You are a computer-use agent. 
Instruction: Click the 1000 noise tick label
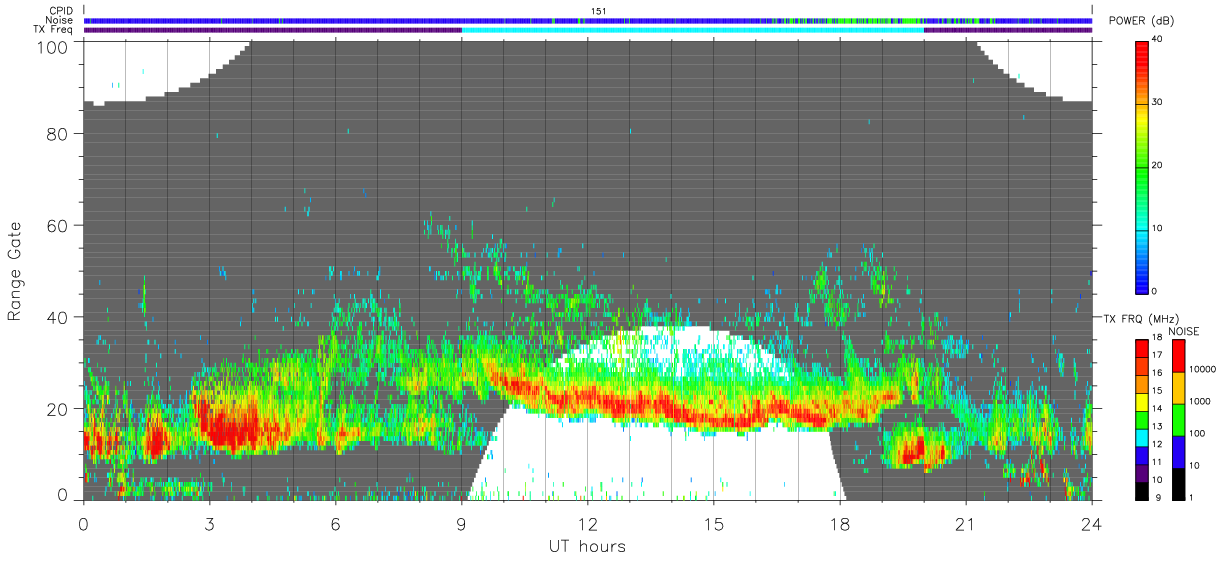(1201, 400)
